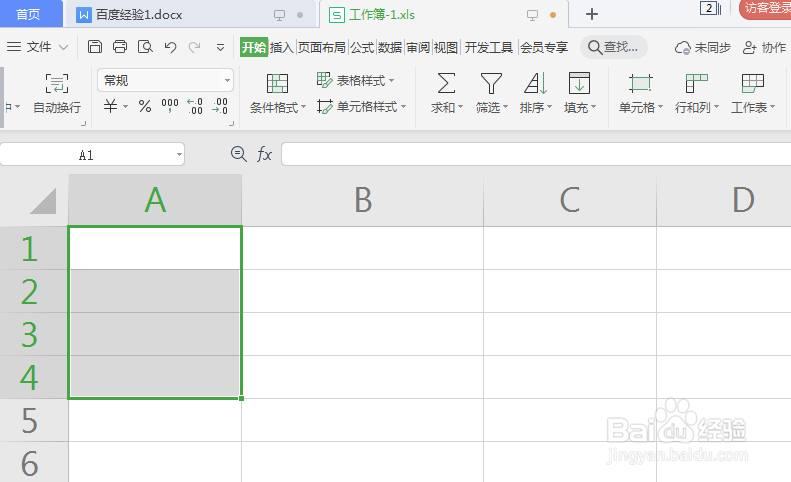This screenshot has height=482, width=791.
Task: Click the 单元格 cells icon
Action: tap(640, 83)
